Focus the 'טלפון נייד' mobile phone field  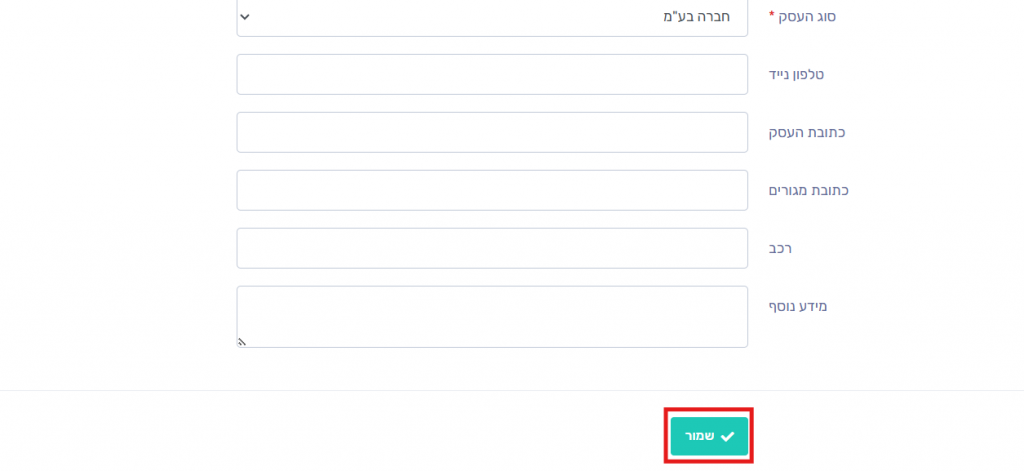point(492,75)
